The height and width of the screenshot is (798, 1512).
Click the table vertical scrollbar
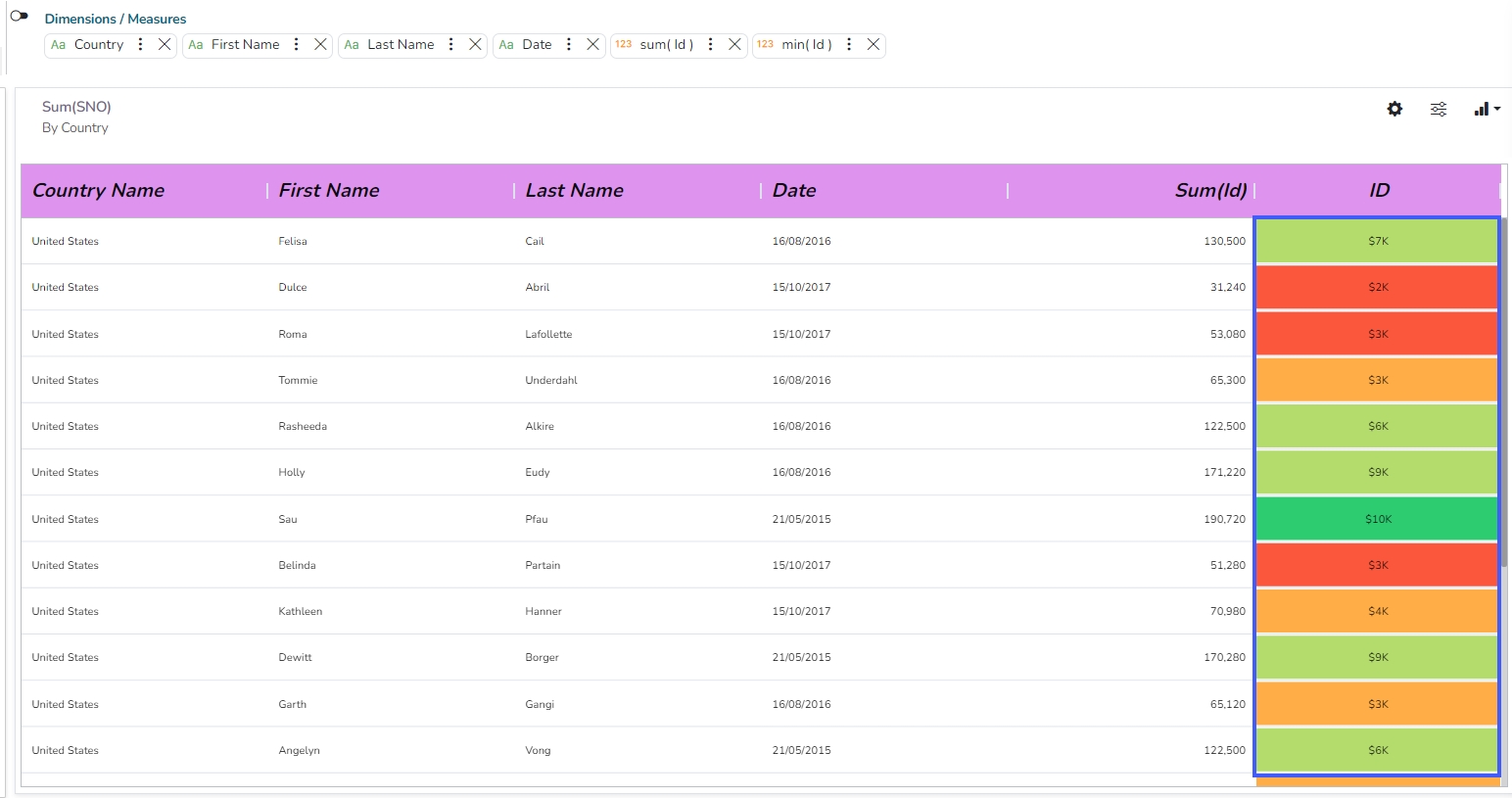pyautogui.click(x=1504, y=392)
